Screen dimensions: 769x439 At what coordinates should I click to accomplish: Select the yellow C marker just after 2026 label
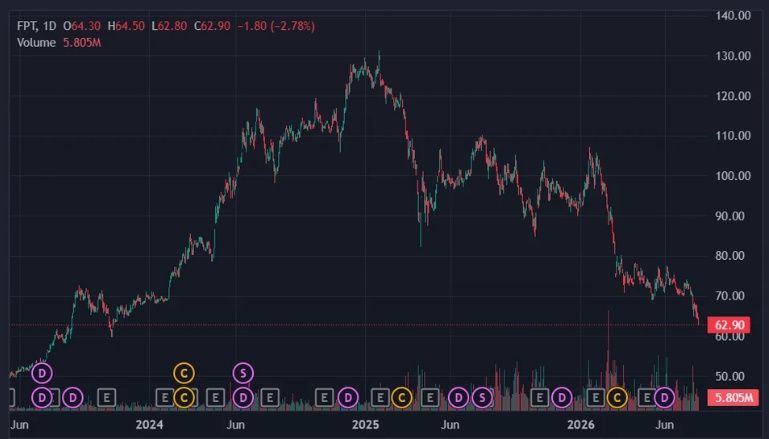617,397
